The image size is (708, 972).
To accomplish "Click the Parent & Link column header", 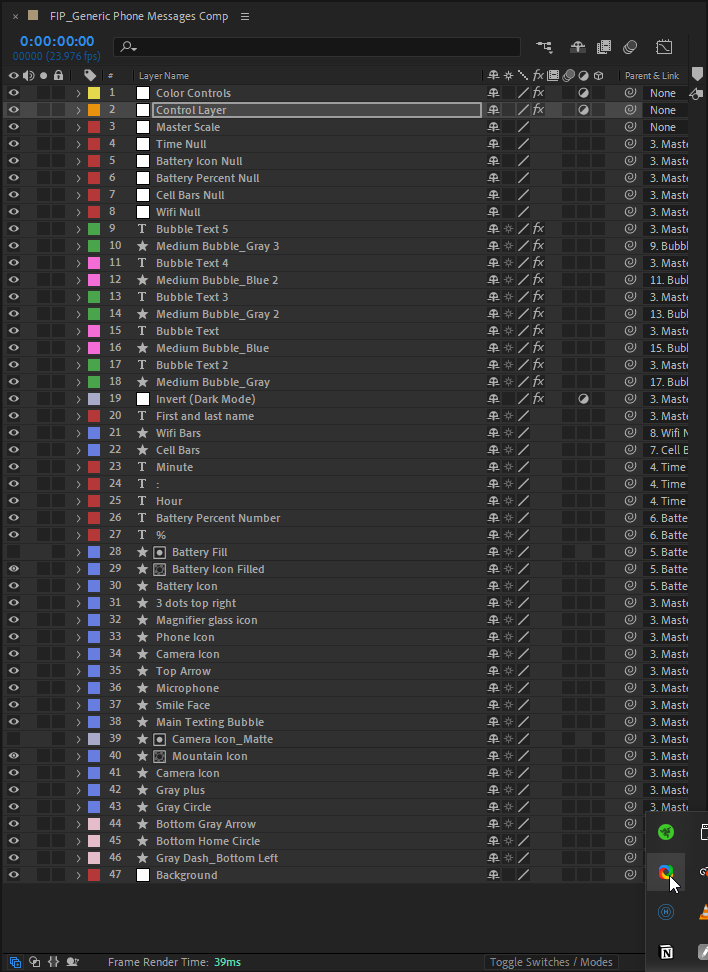I will [x=652, y=76].
